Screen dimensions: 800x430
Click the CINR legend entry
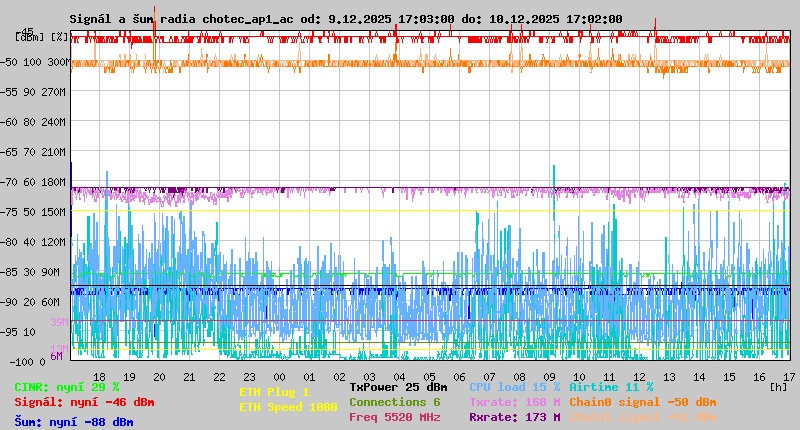(x=66, y=387)
